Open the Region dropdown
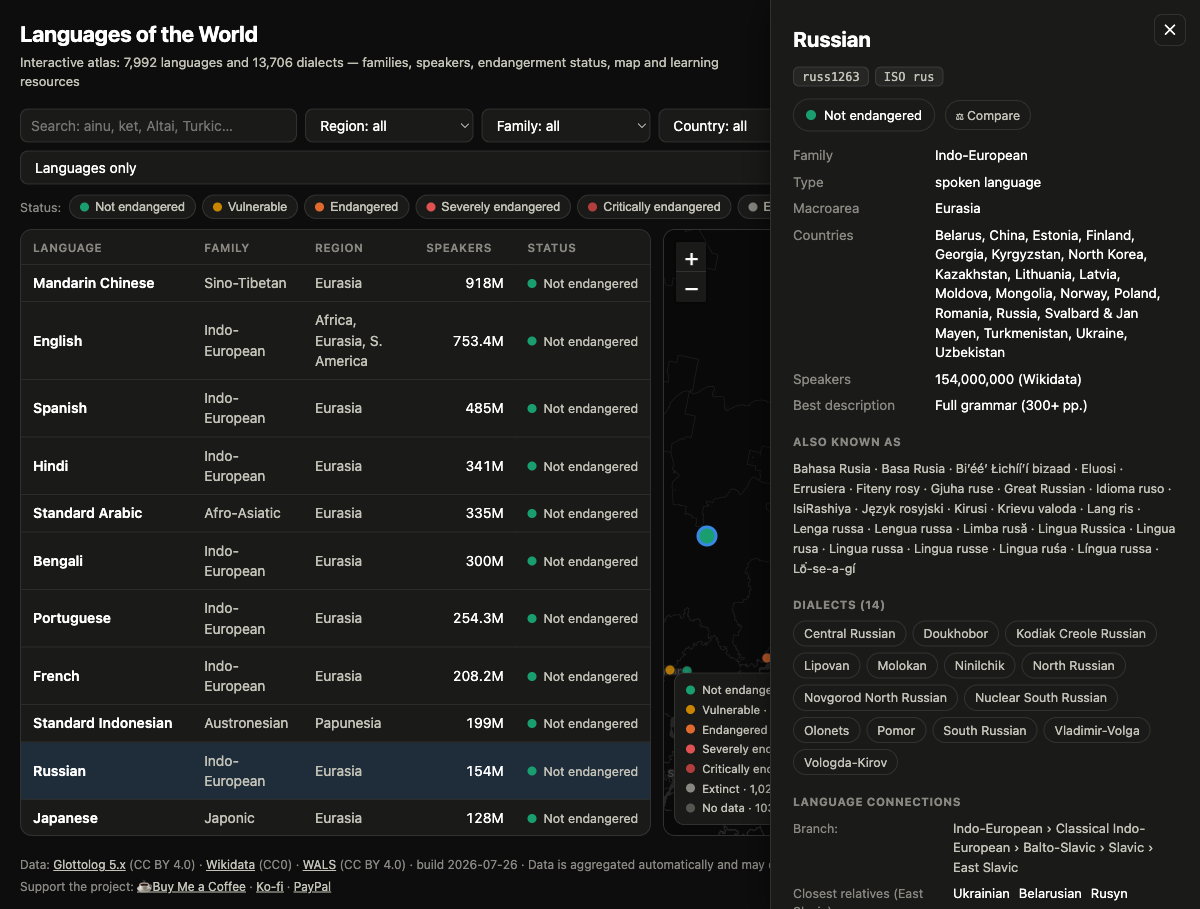1200x909 pixels. [389, 126]
